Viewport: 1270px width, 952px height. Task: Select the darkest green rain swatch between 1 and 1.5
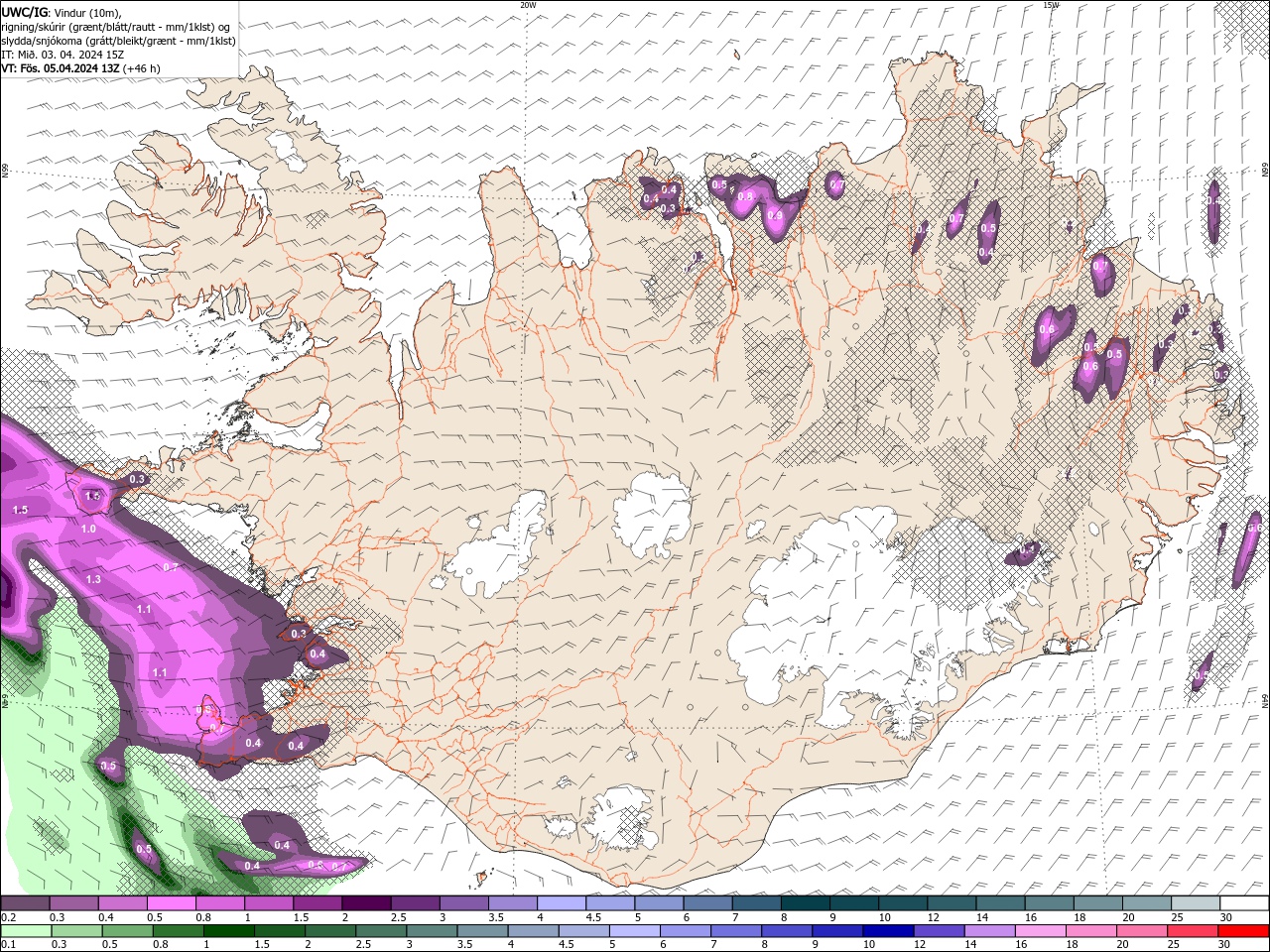228,931
